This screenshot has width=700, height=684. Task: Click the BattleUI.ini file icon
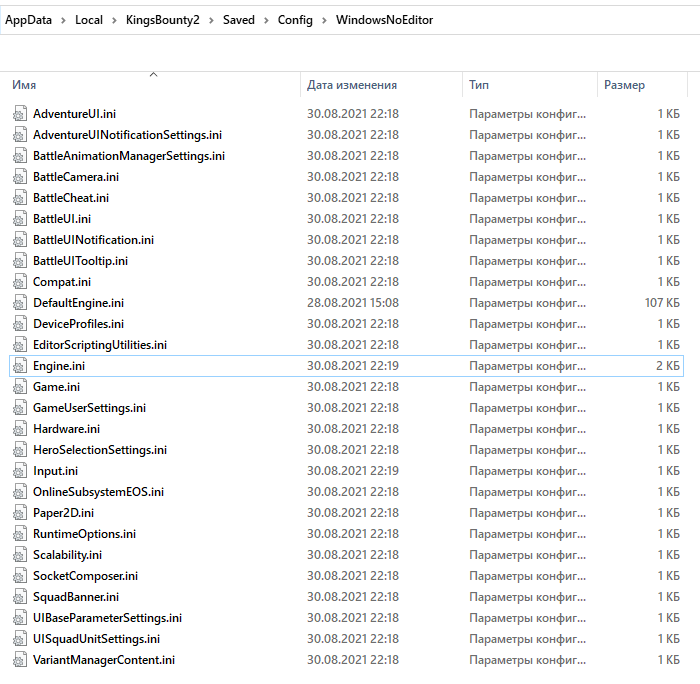[x=19, y=219]
